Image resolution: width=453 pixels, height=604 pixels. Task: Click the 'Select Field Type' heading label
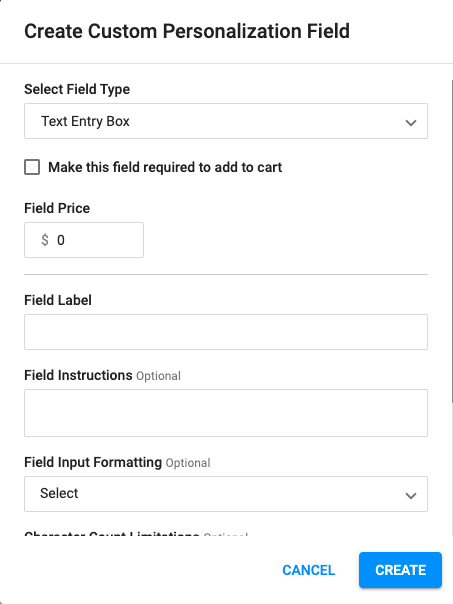[x=77, y=89]
